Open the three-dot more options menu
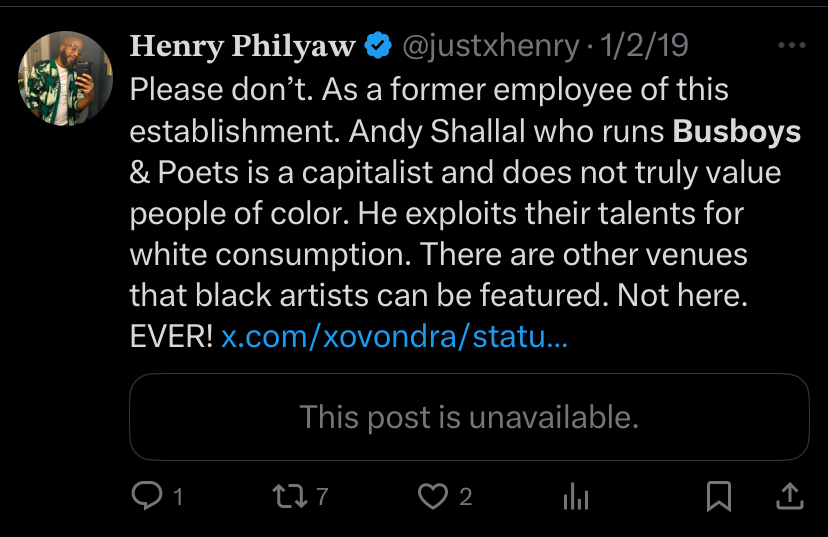The height and width of the screenshot is (537, 828). click(792, 45)
